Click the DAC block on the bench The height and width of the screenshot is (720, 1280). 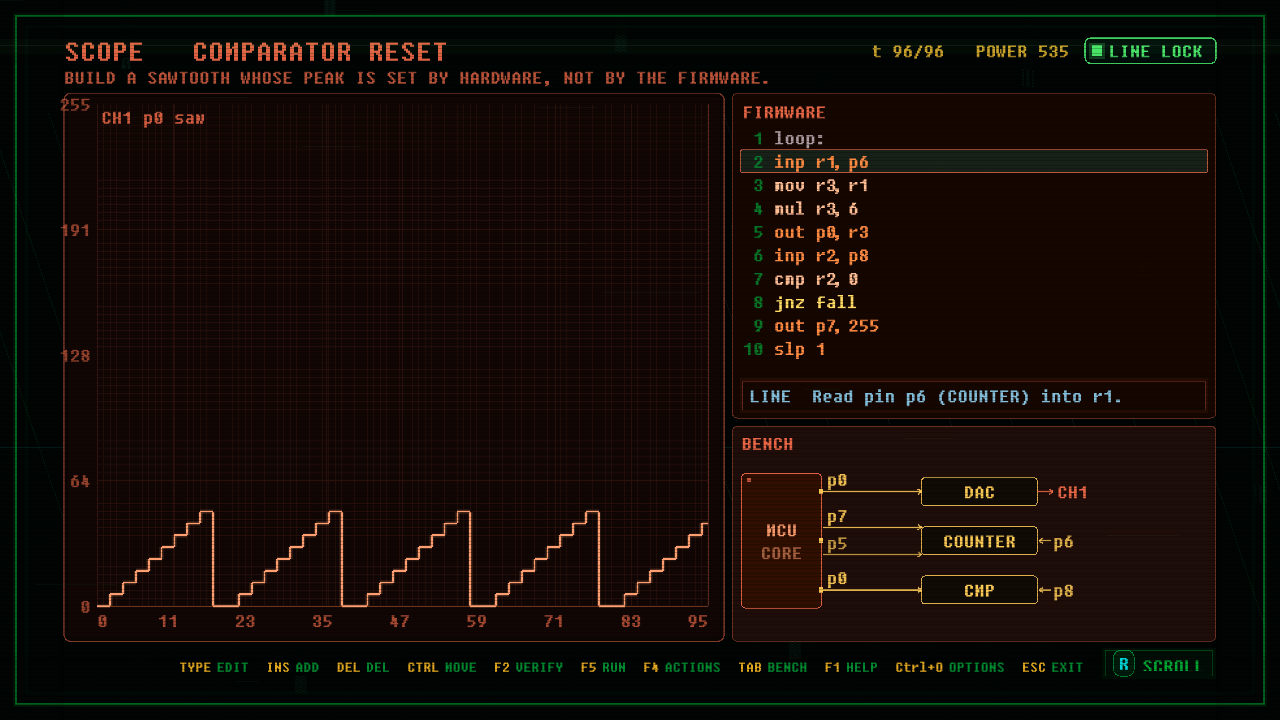979,492
